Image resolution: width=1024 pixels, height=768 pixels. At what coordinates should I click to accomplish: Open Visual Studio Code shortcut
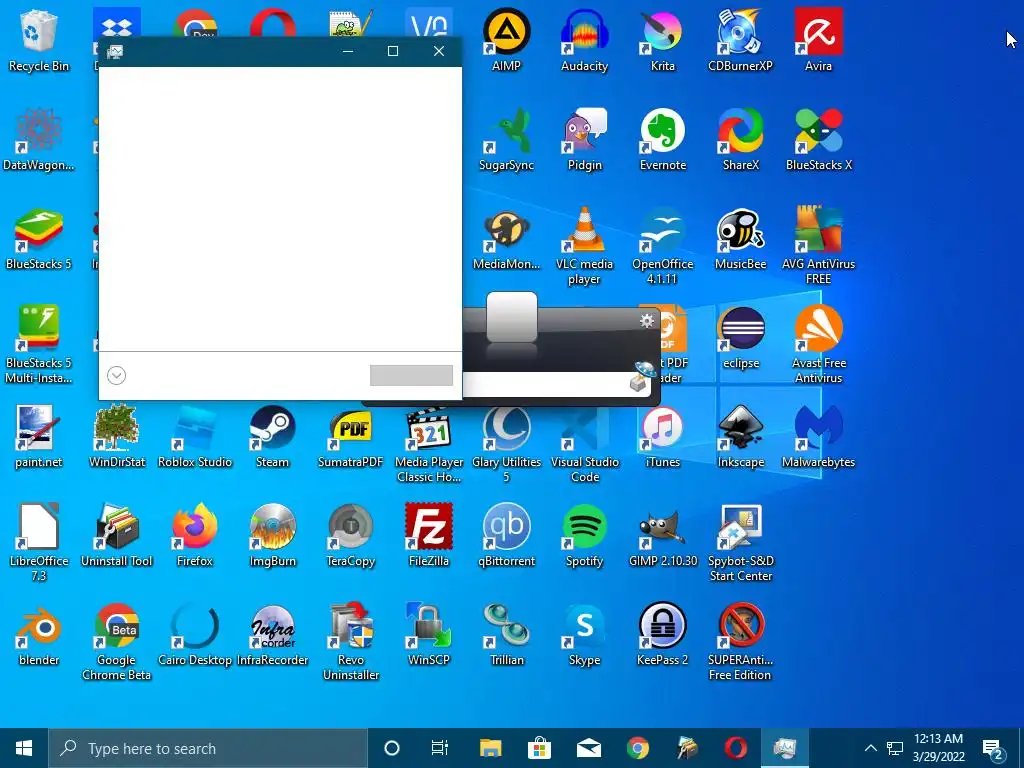584,443
